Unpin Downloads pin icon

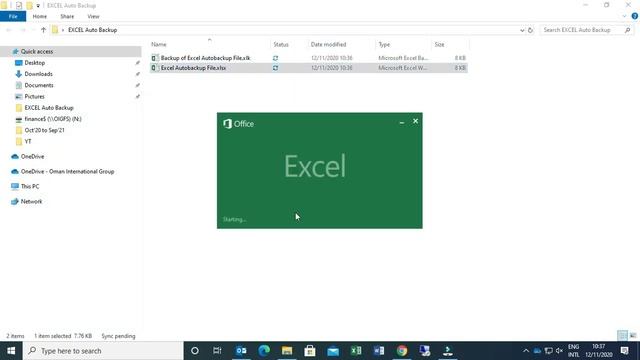coord(138,74)
